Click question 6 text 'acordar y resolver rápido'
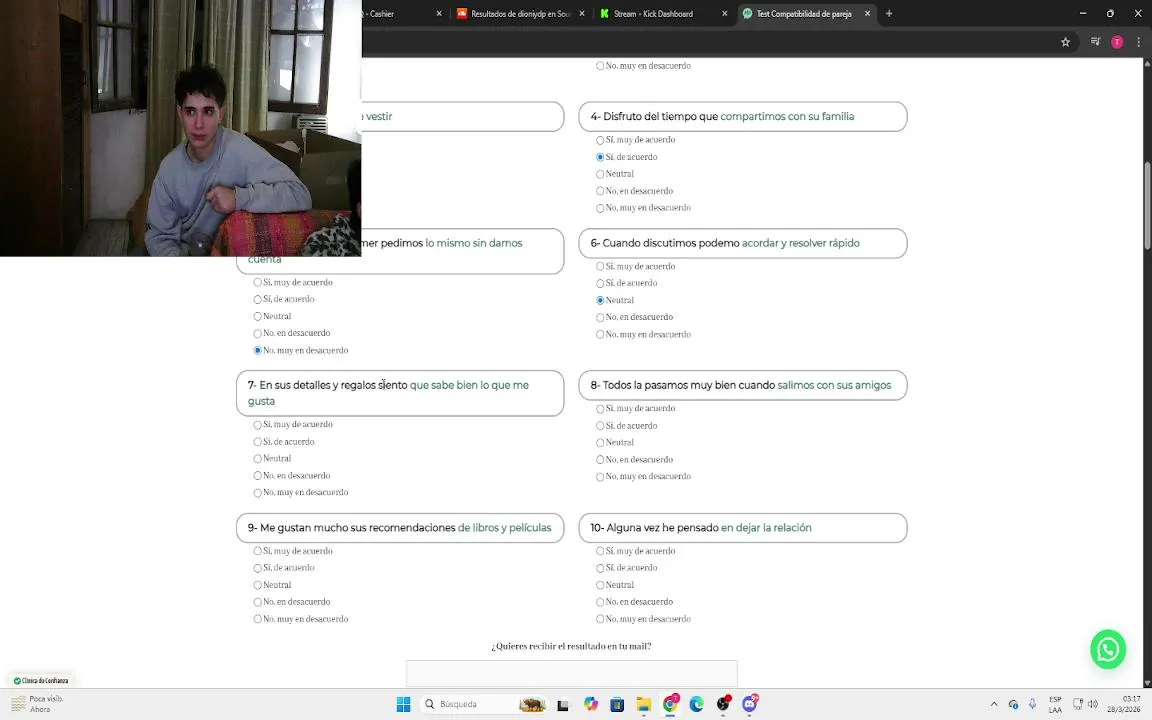The image size is (1152, 720). coord(800,243)
